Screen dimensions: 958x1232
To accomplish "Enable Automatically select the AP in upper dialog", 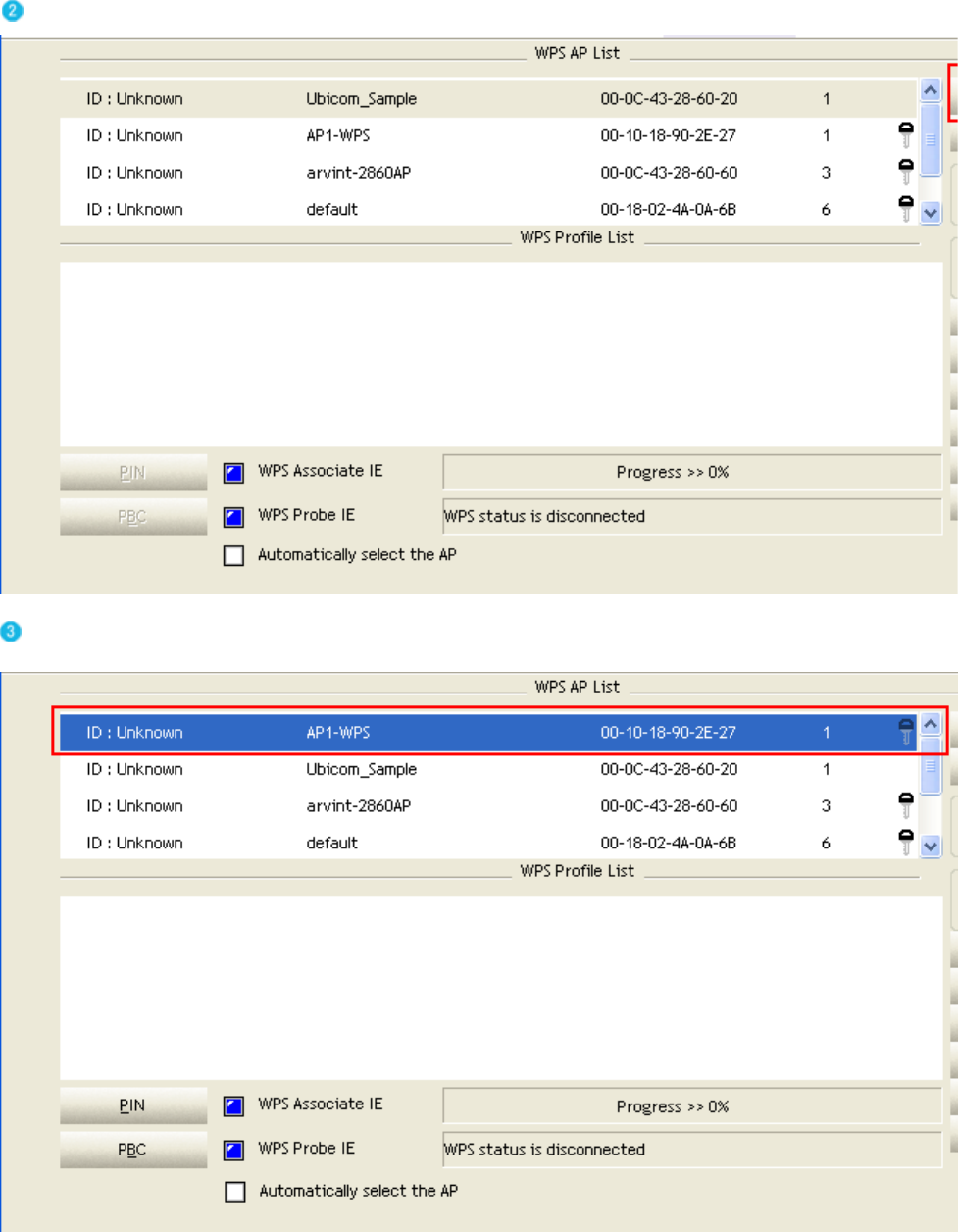I will [x=233, y=556].
